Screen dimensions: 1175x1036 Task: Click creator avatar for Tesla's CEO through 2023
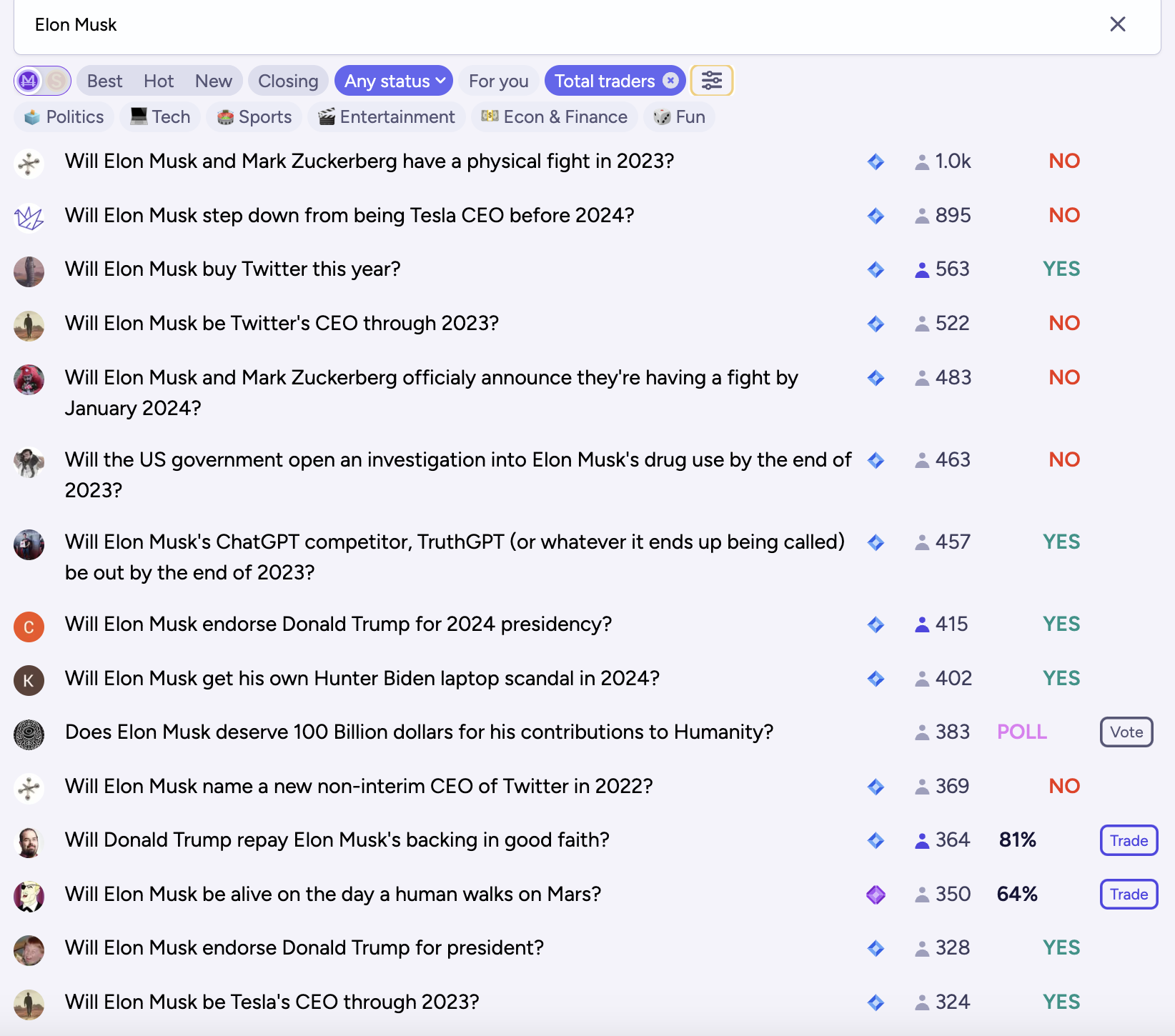tap(29, 1005)
